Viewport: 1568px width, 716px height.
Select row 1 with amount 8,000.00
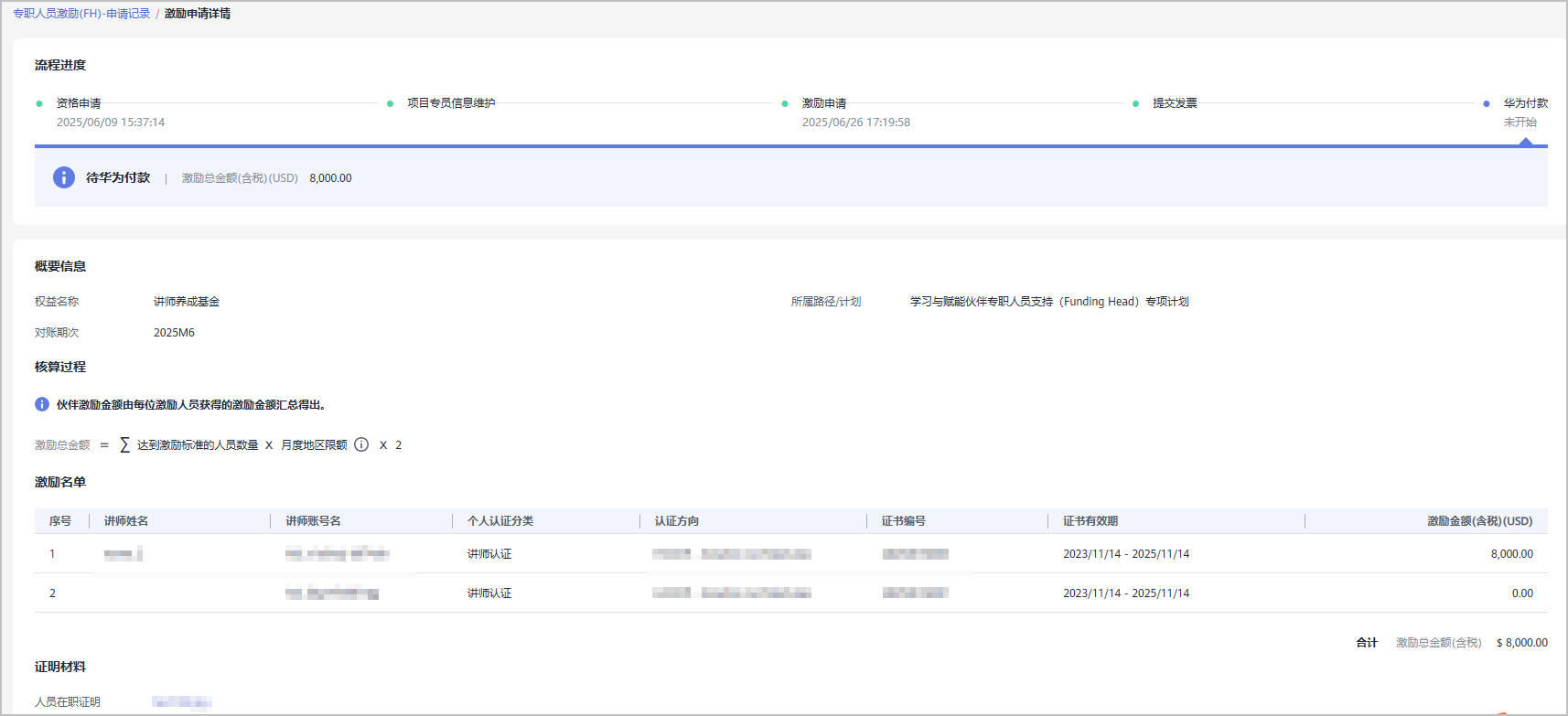[x=790, y=554]
